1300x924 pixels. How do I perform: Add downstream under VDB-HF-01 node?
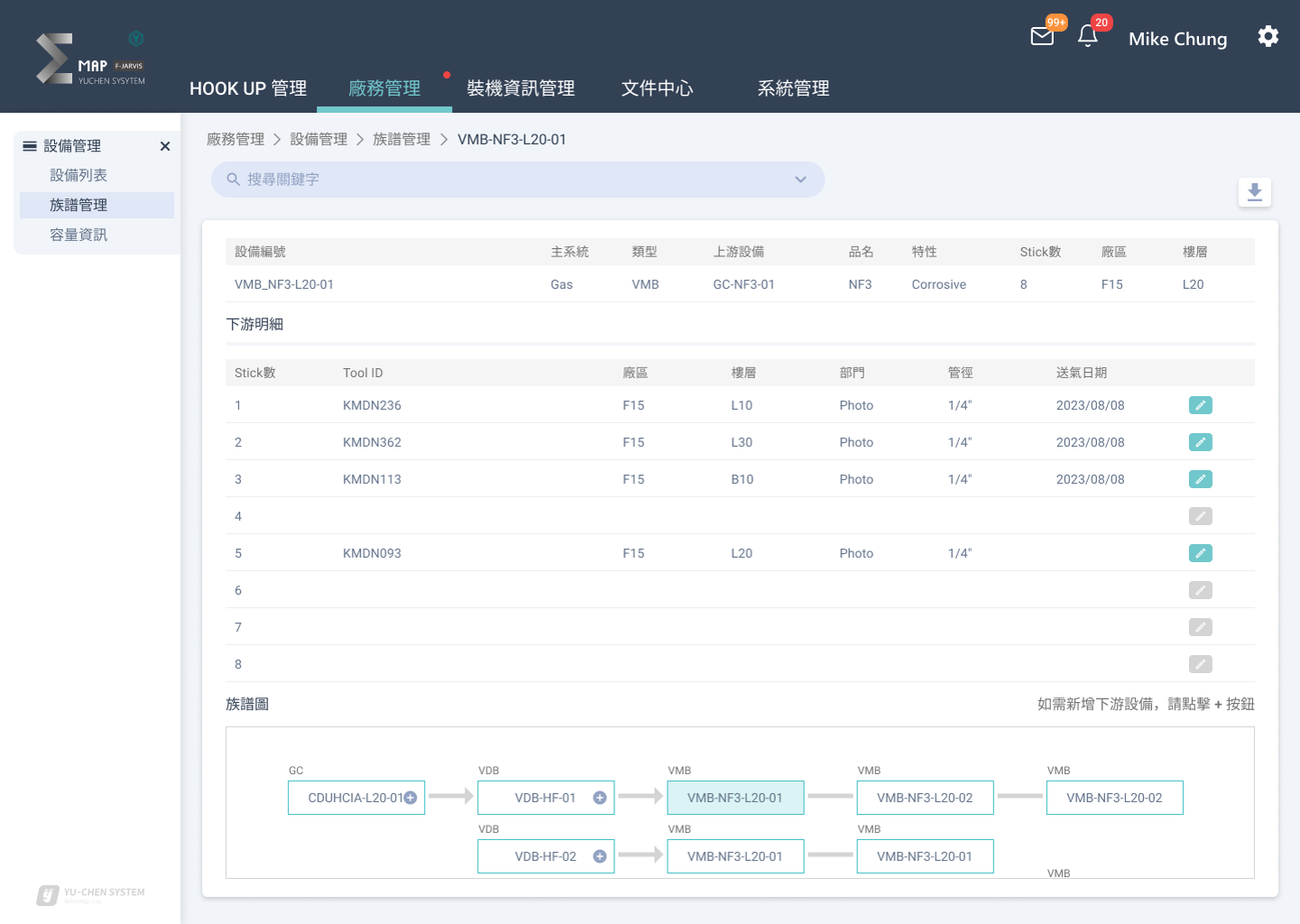click(599, 798)
